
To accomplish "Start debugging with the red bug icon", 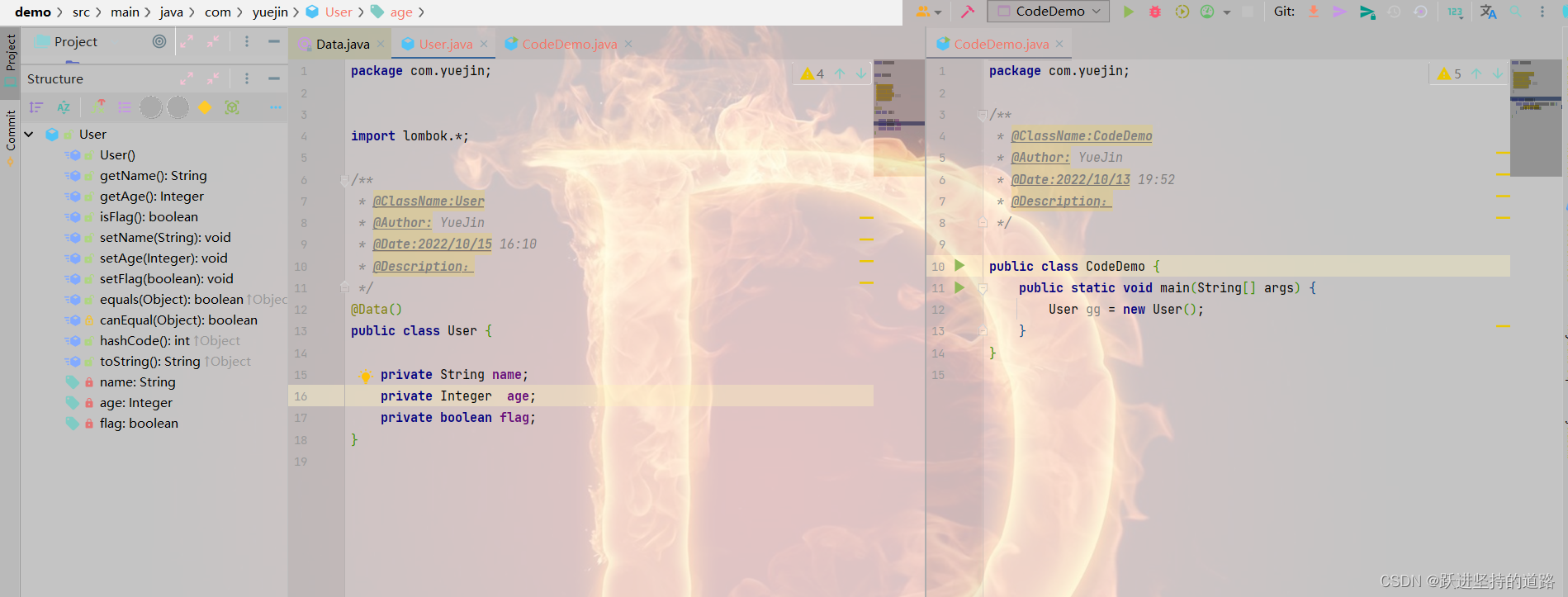I will pyautogui.click(x=1155, y=12).
